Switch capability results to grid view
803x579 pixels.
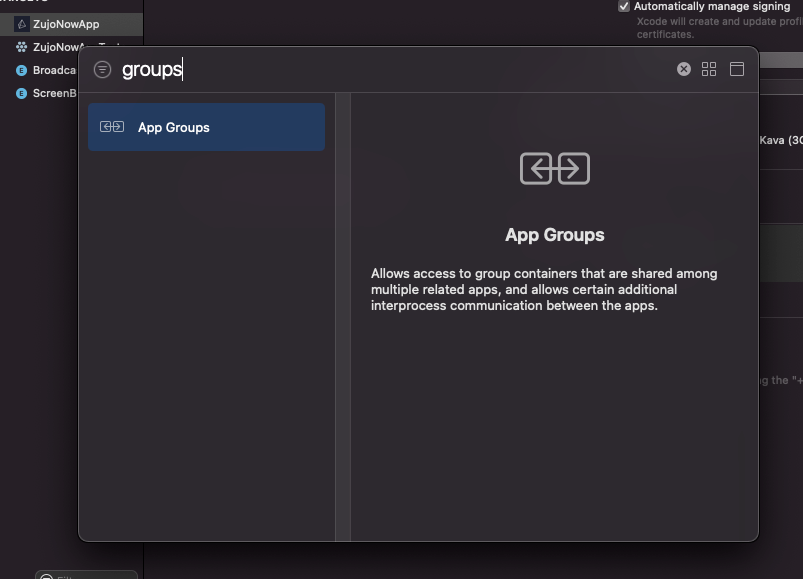click(709, 69)
